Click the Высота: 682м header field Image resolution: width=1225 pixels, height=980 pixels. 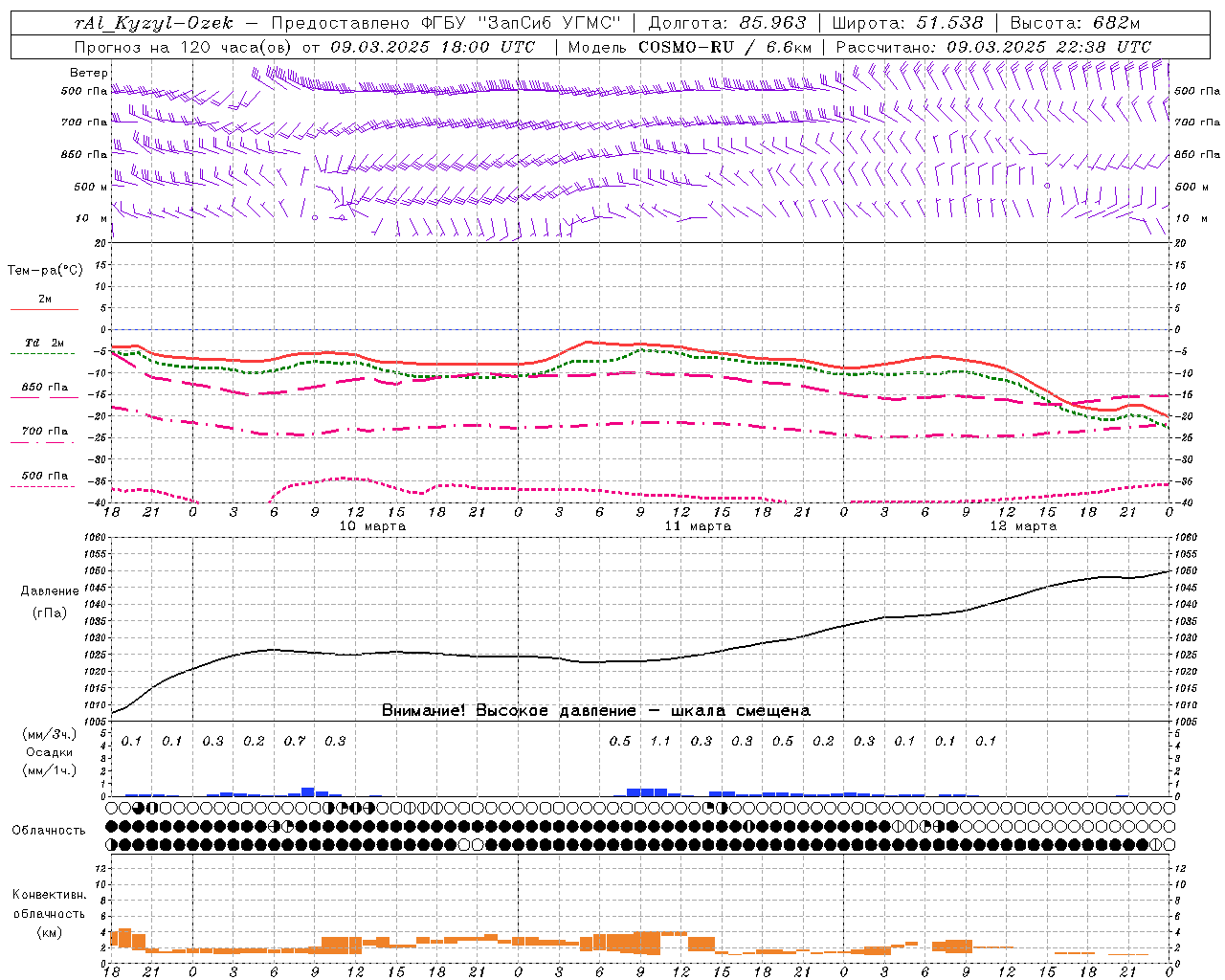coord(1076,23)
